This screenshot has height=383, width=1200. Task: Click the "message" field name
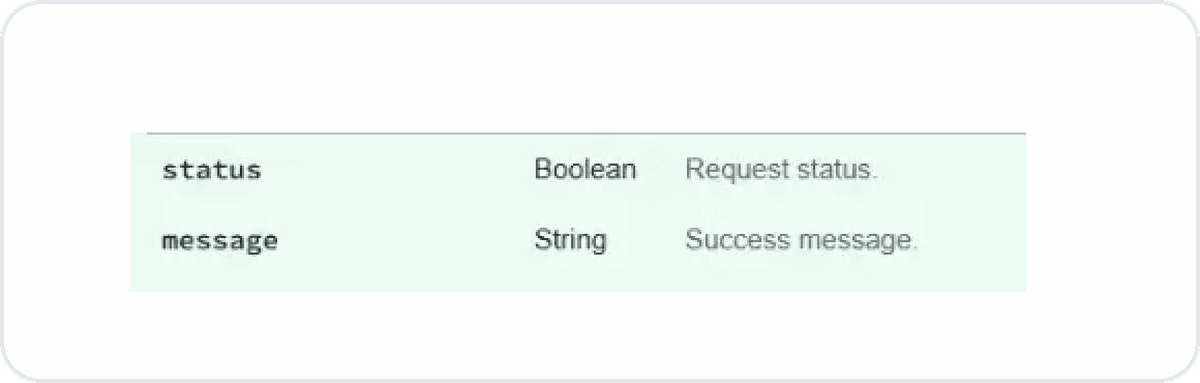pos(220,242)
